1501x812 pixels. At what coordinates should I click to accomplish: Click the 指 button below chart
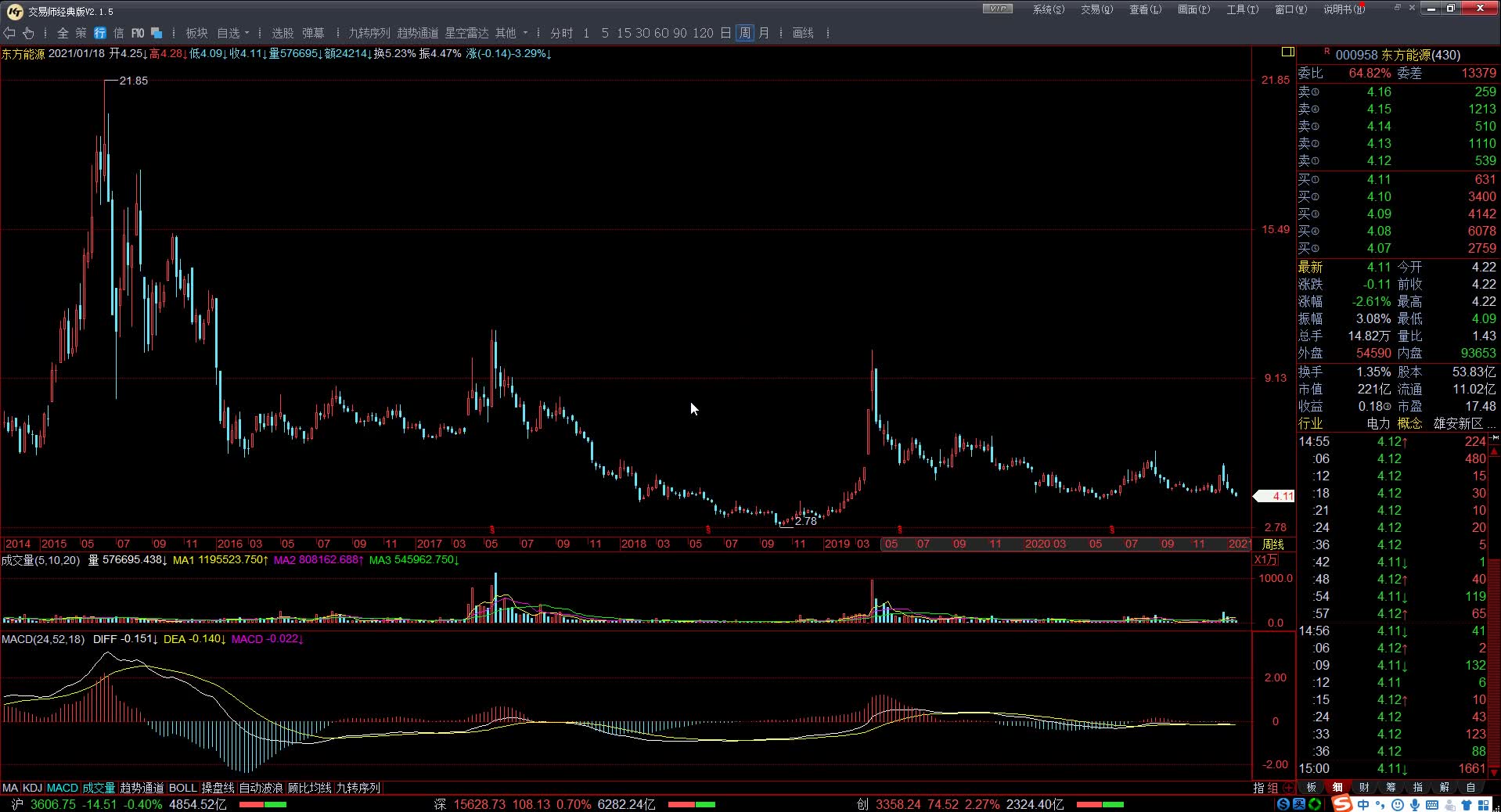tap(1258, 788)
